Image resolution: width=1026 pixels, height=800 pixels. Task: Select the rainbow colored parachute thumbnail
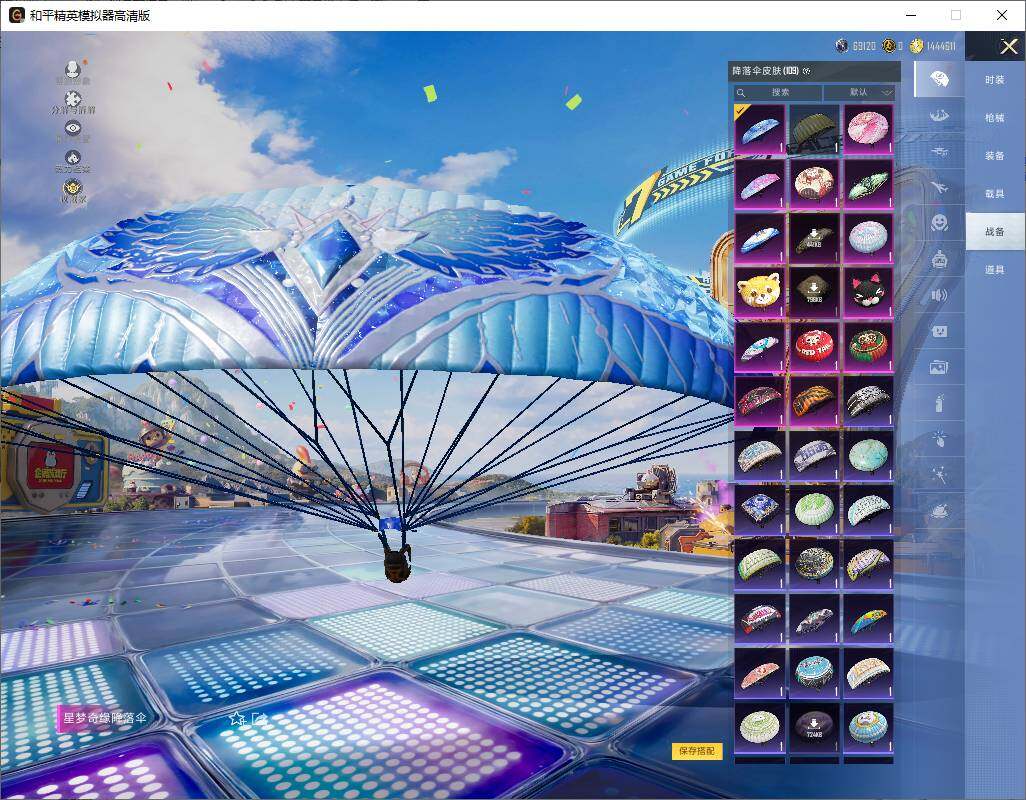[x=868, y=618]
